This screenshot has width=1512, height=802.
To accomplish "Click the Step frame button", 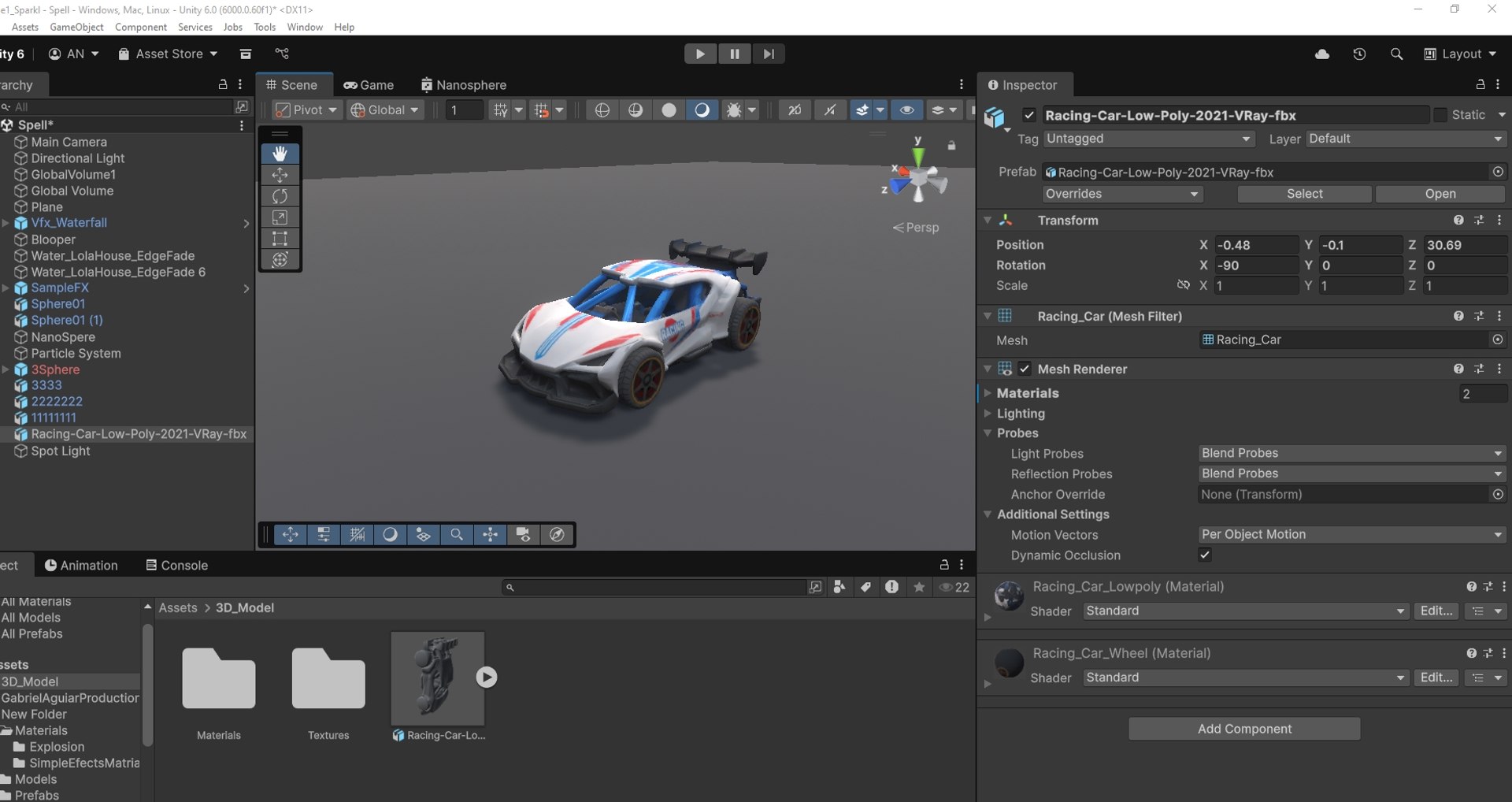I will [769, 54].
